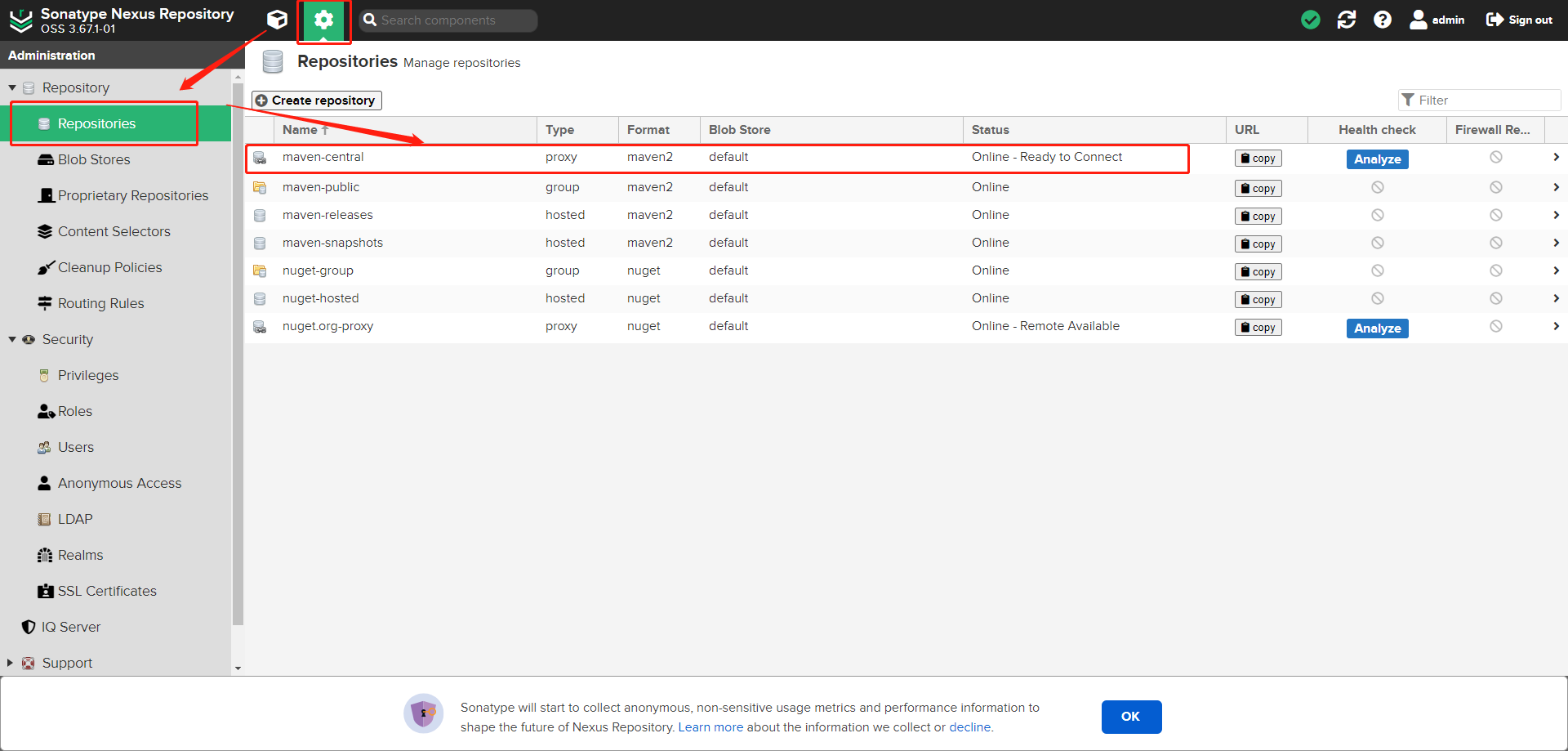Open the Browse cube icon in header
The height and width of the screenshot is (751, 1568).
[x=277, y=20]
